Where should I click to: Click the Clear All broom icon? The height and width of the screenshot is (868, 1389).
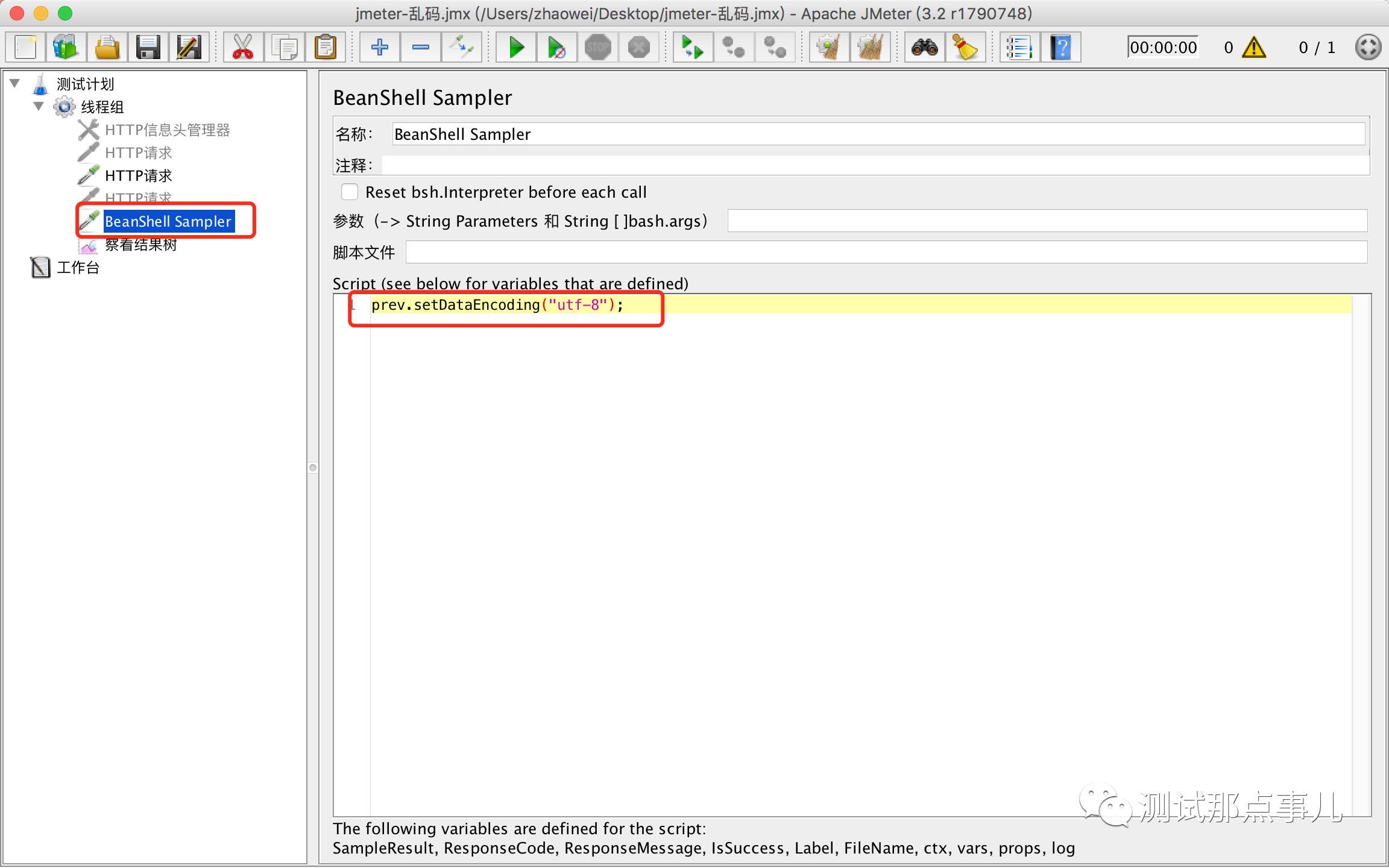(870, 47)
